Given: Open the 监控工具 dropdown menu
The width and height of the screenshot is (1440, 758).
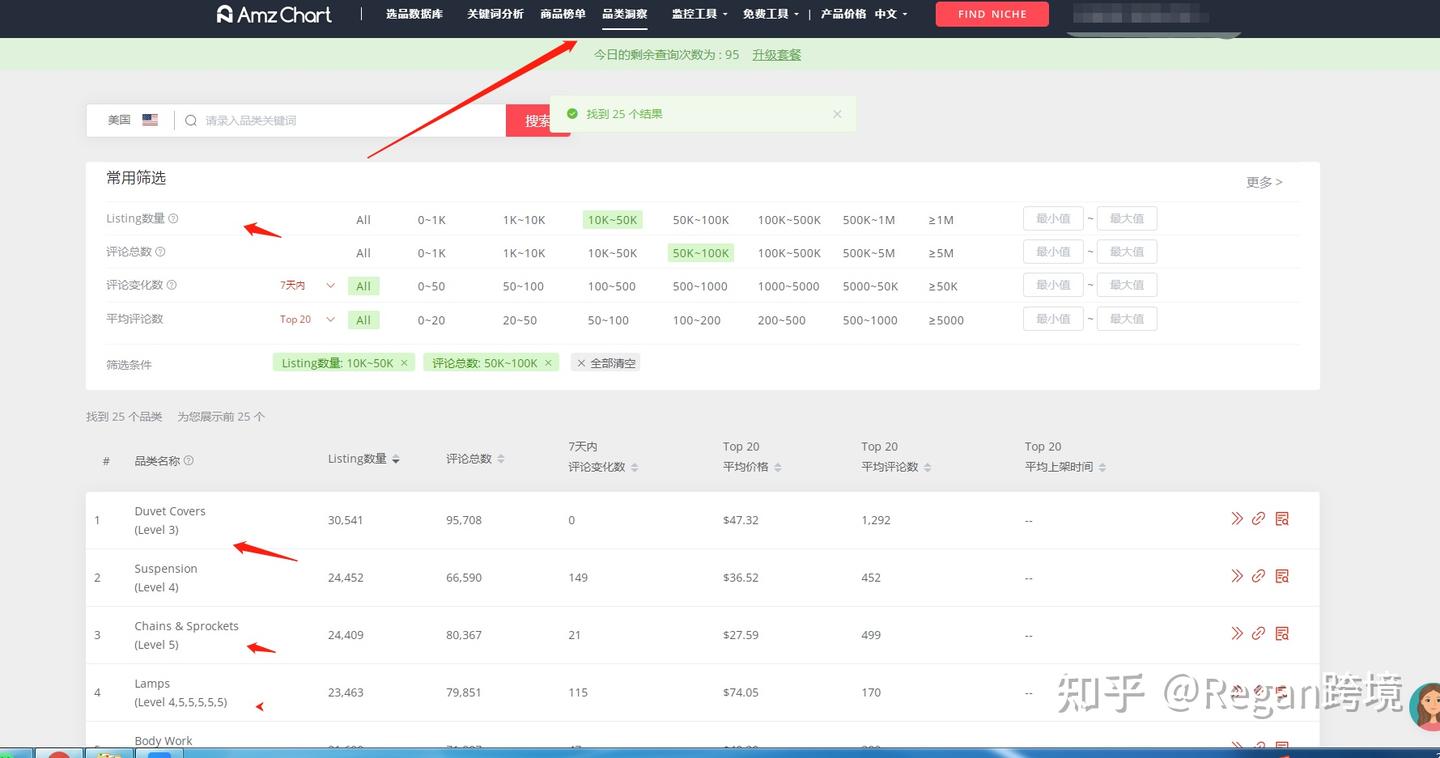Looking at the screenshot, I should 699,14.
